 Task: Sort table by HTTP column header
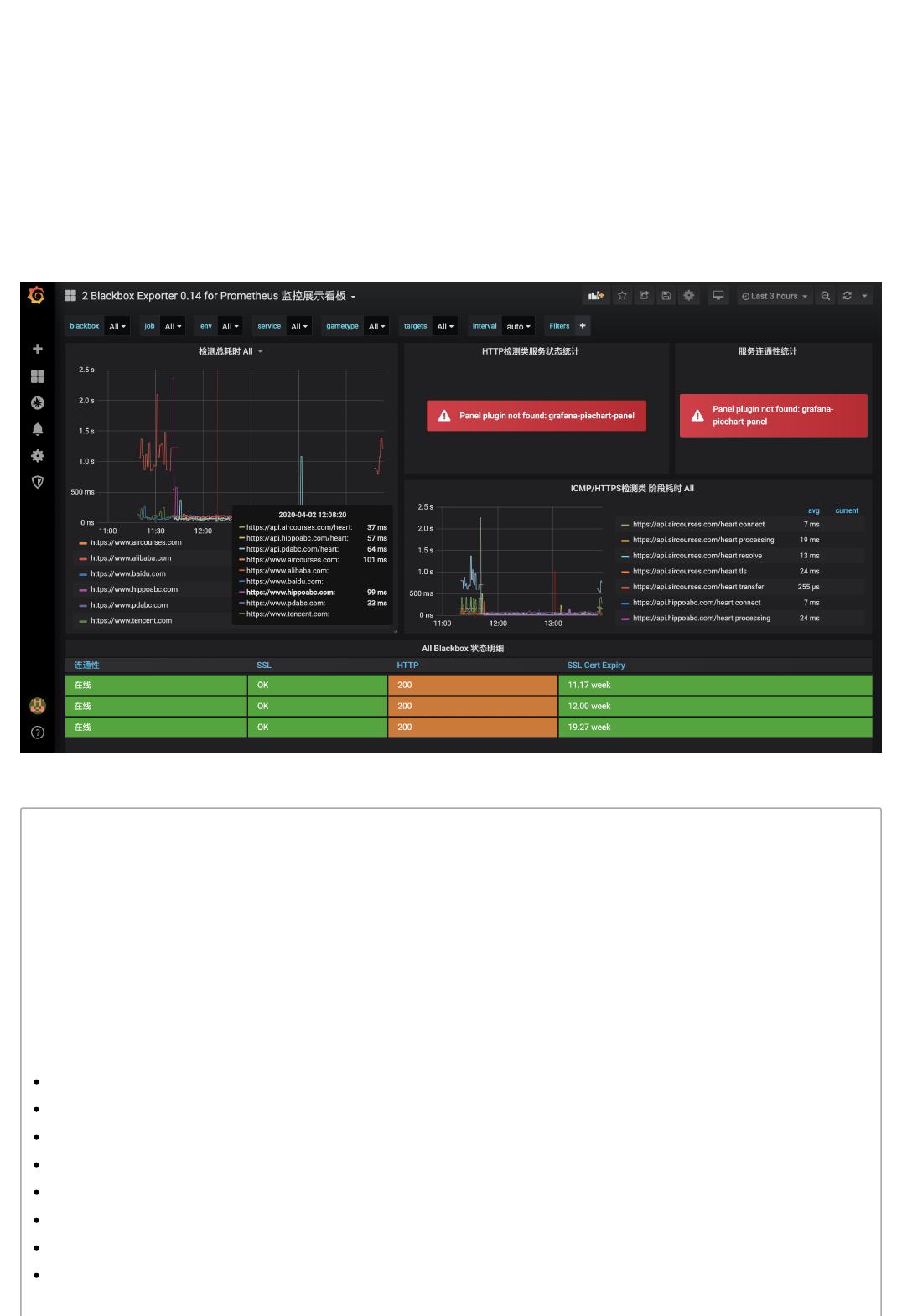[x=407, y=666]
